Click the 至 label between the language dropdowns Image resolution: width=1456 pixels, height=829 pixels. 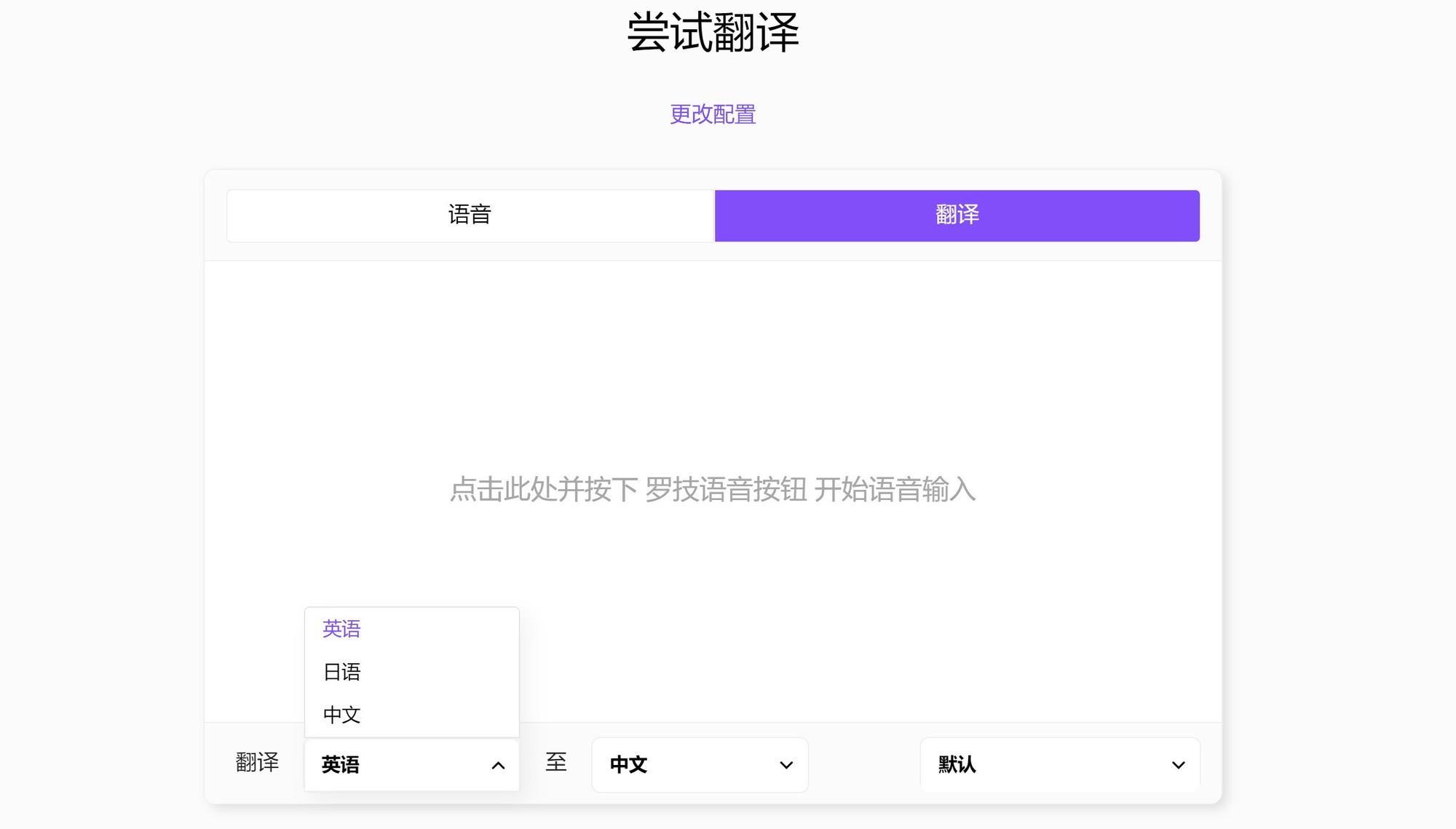556,763
